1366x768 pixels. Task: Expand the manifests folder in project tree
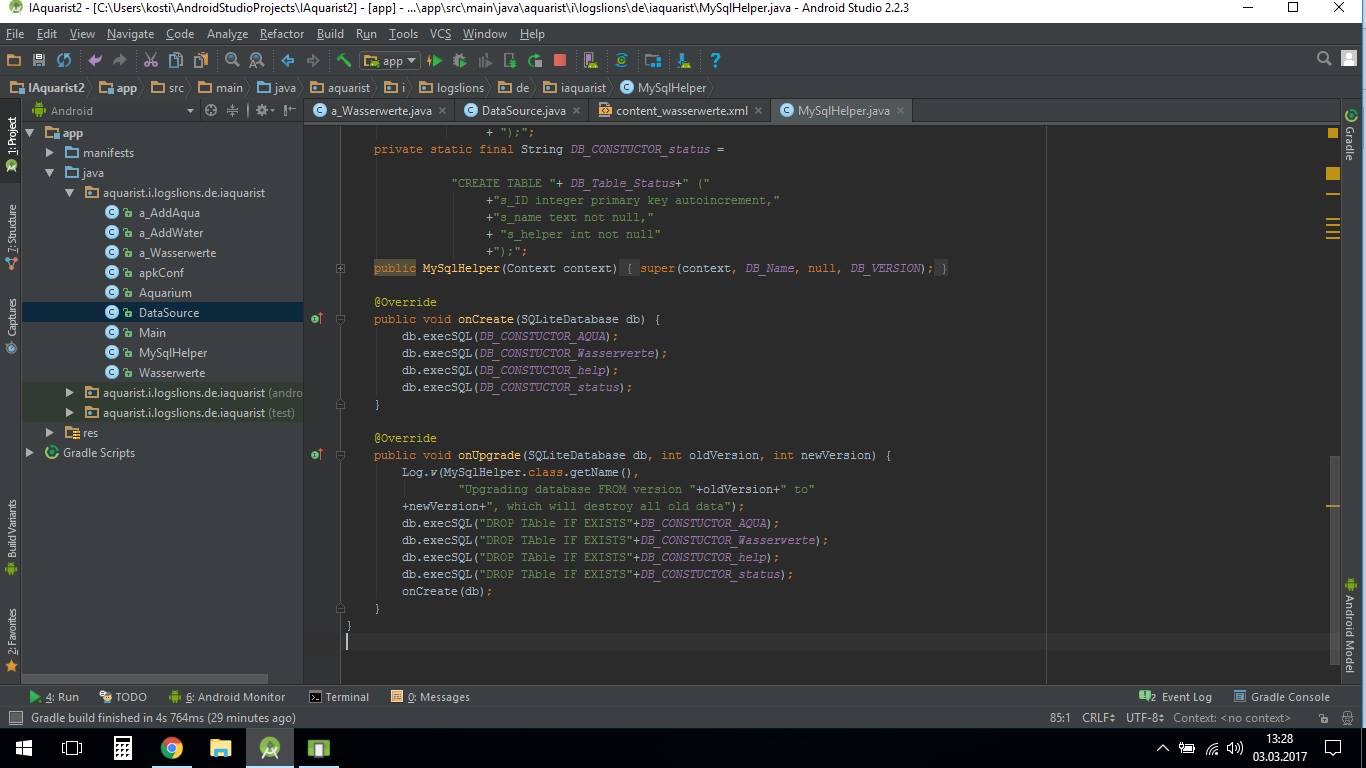tap(50, 153)
